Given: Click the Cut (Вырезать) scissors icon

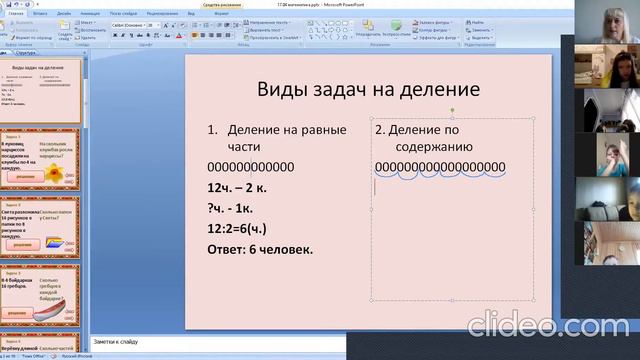Looking at the screenshot, I should [12, 23].
